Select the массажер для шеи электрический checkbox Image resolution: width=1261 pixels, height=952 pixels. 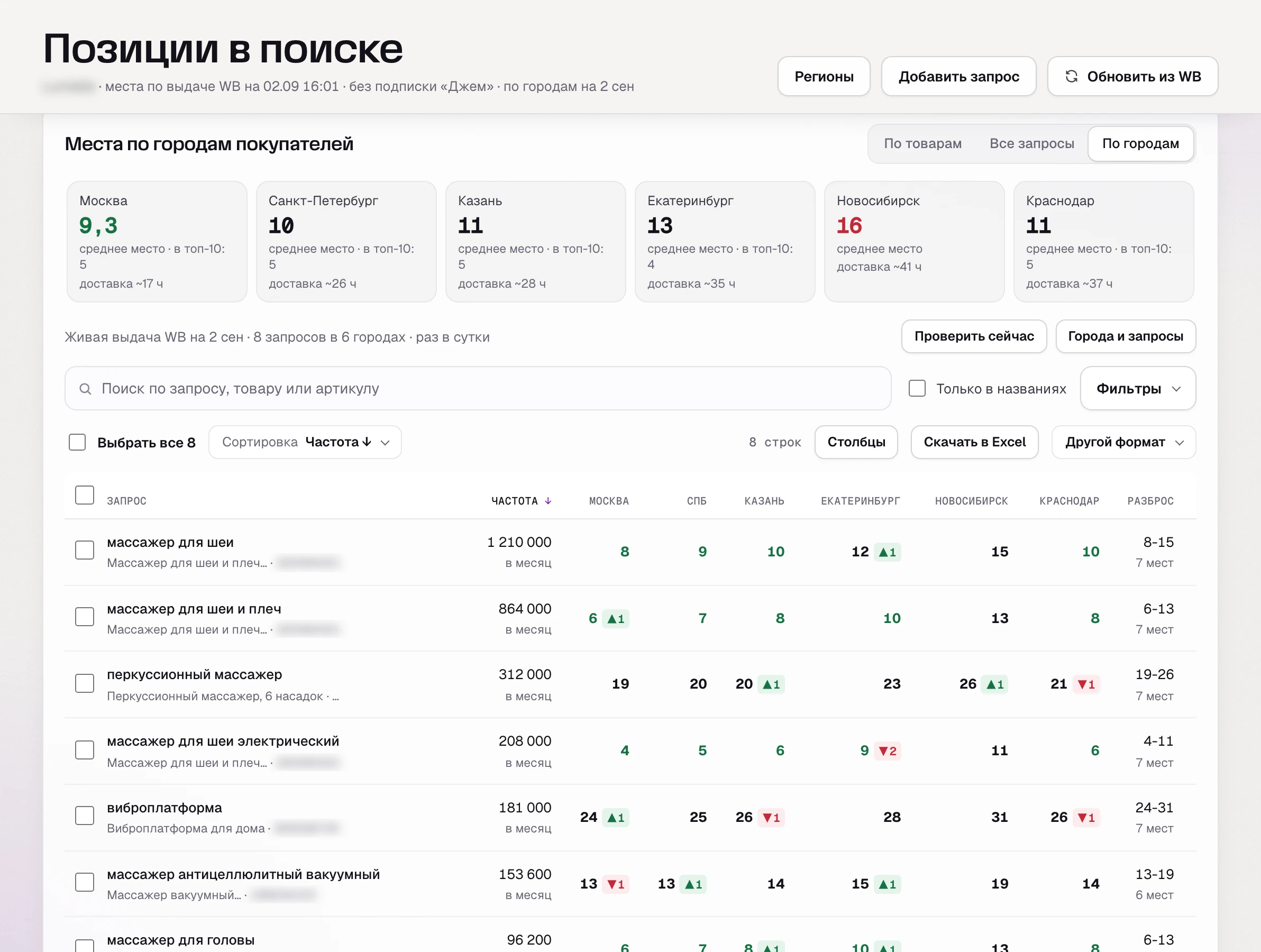[x=85, y=749]
